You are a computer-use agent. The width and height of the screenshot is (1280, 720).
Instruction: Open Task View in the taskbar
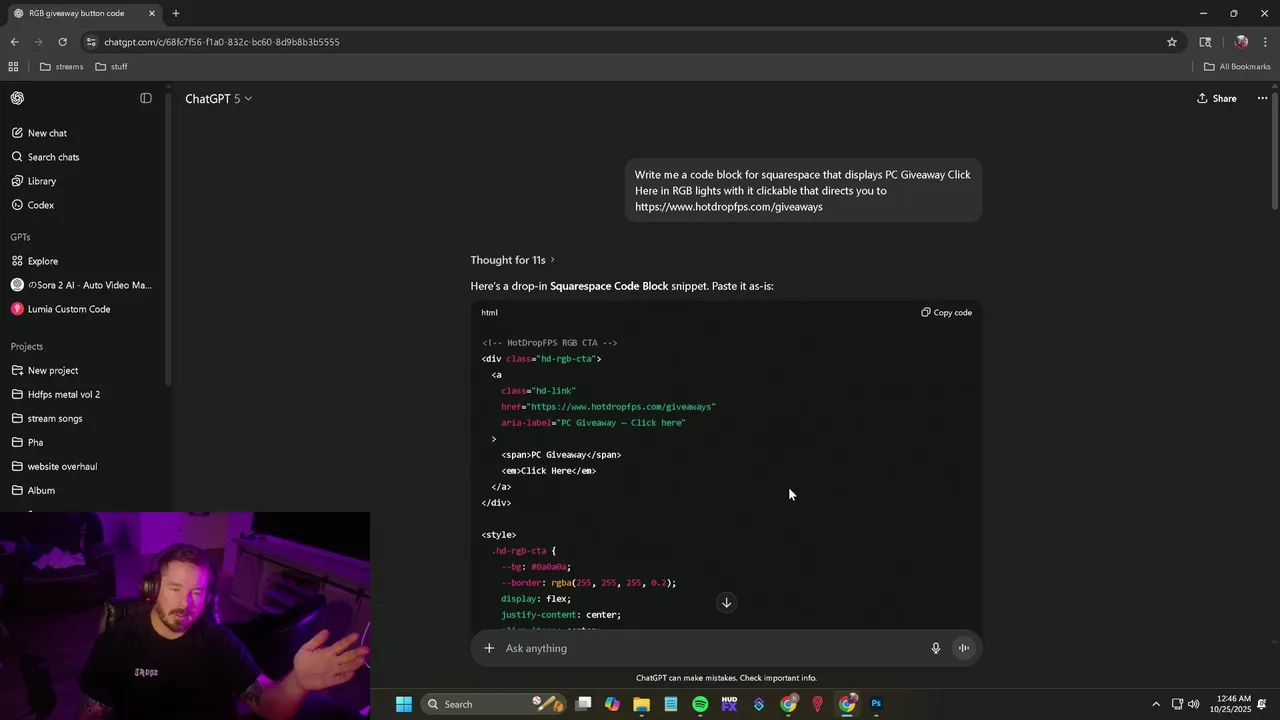point(583,704)
